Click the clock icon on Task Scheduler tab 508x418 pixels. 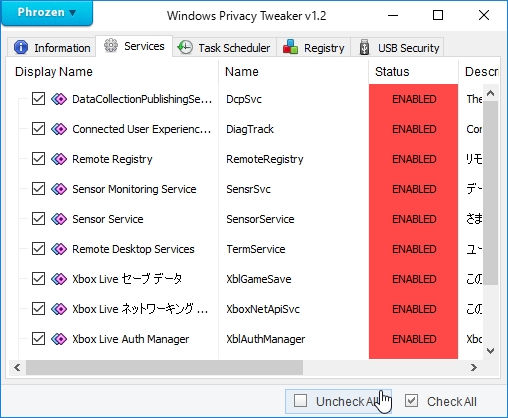coord(185,47)
